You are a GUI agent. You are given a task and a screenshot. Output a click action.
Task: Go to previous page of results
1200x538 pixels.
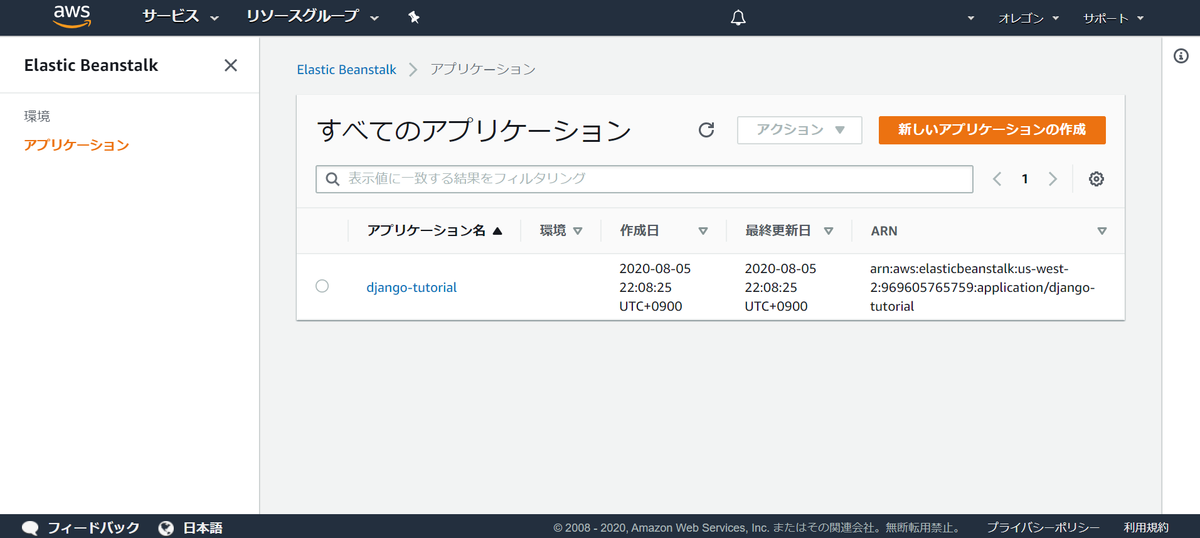(x=997, y=179)
